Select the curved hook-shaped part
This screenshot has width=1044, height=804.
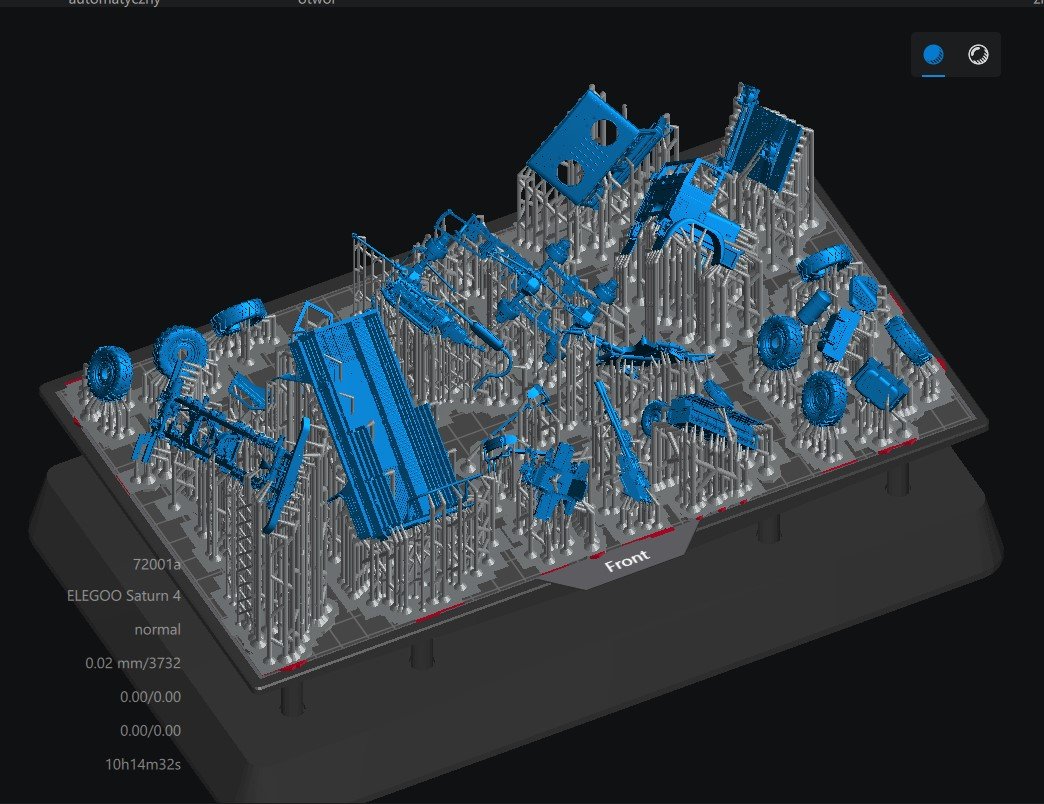click(498, 369)
